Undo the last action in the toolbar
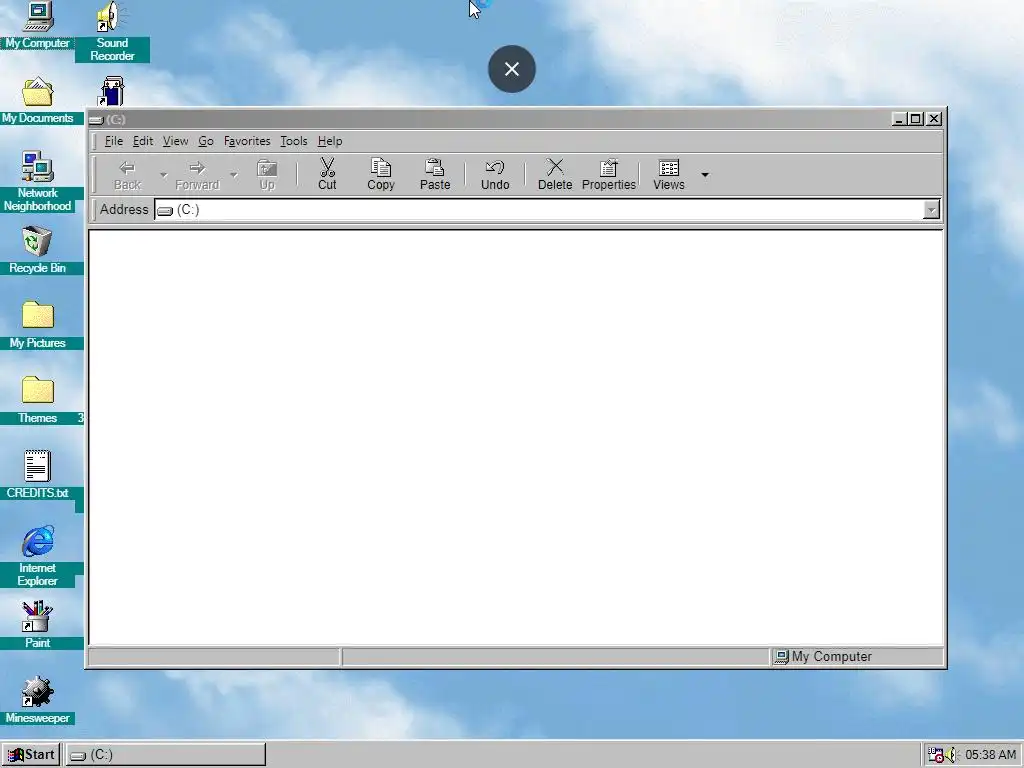 click(495, 175)
